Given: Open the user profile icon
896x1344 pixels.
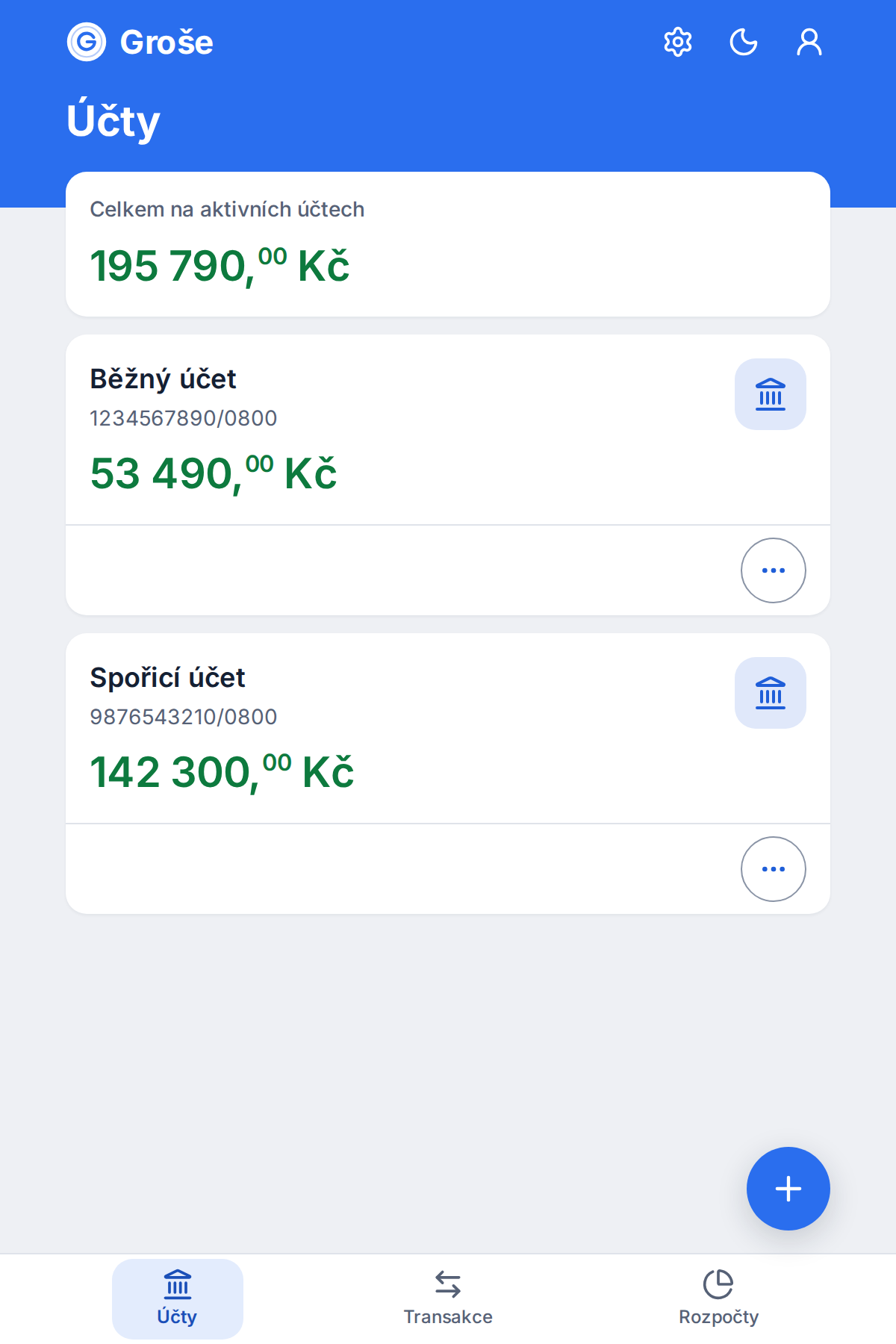Looking at the screenshot, I should [x=809, y=42].
